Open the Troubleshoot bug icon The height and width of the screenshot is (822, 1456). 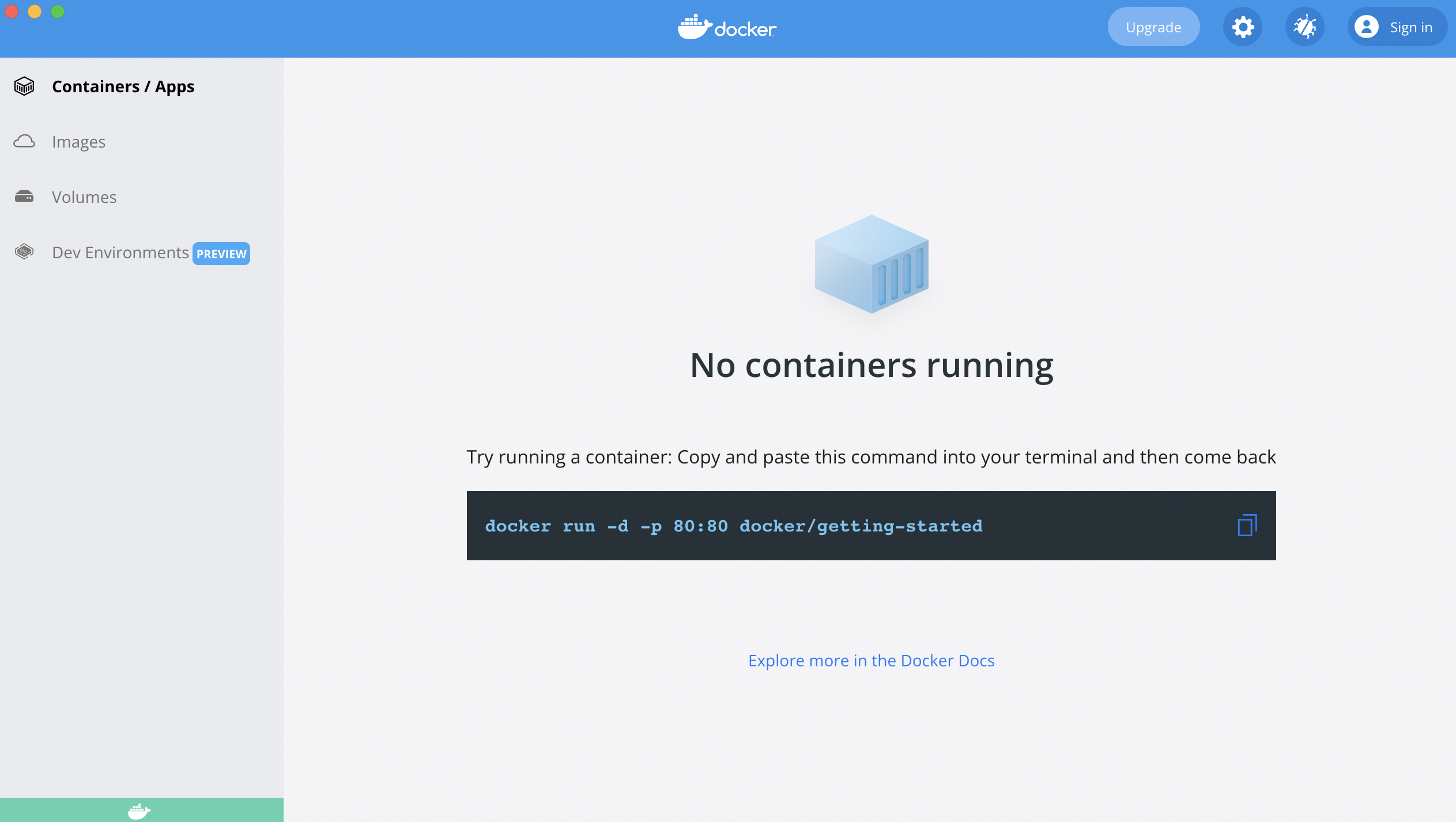[1304, 27]
